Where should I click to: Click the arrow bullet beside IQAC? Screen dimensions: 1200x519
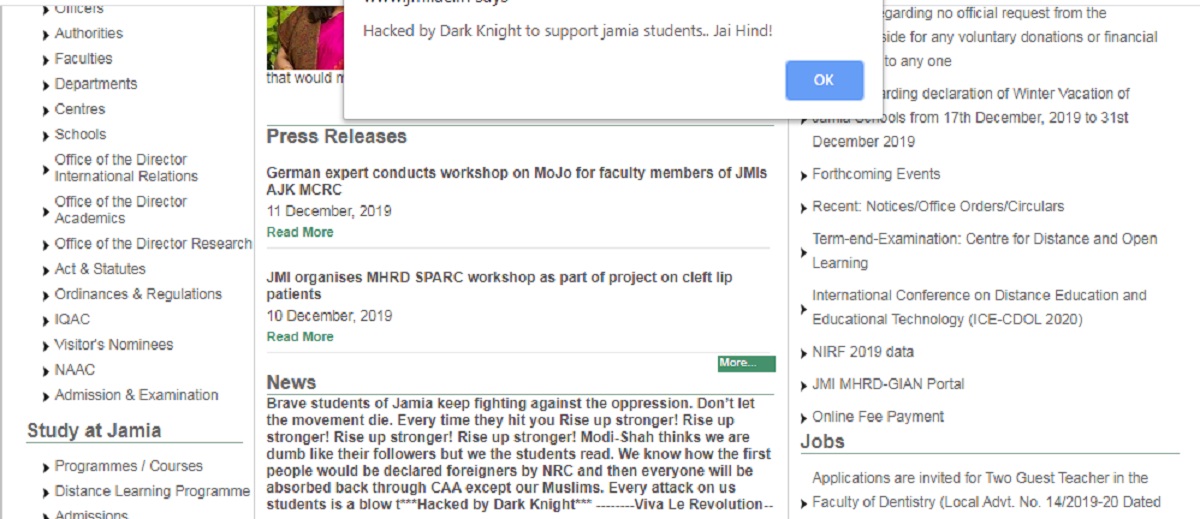[x=46, y=321]
